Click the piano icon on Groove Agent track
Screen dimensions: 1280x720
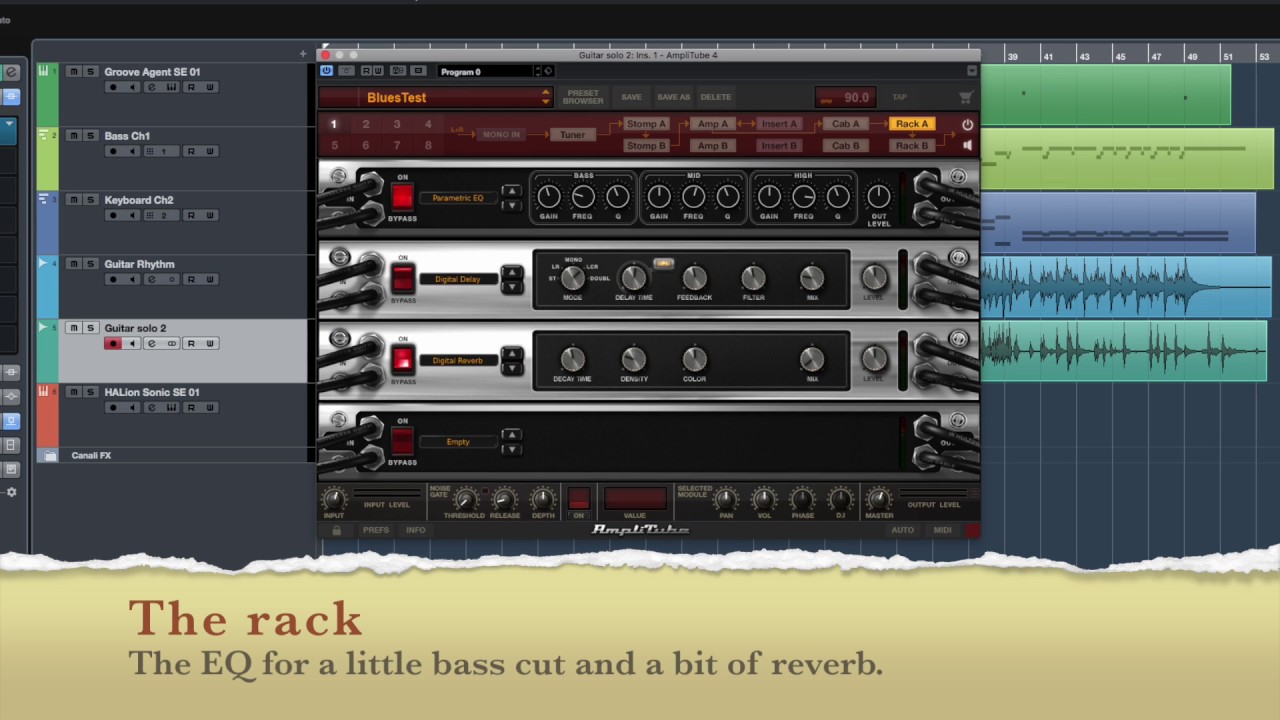coord(44,71)
